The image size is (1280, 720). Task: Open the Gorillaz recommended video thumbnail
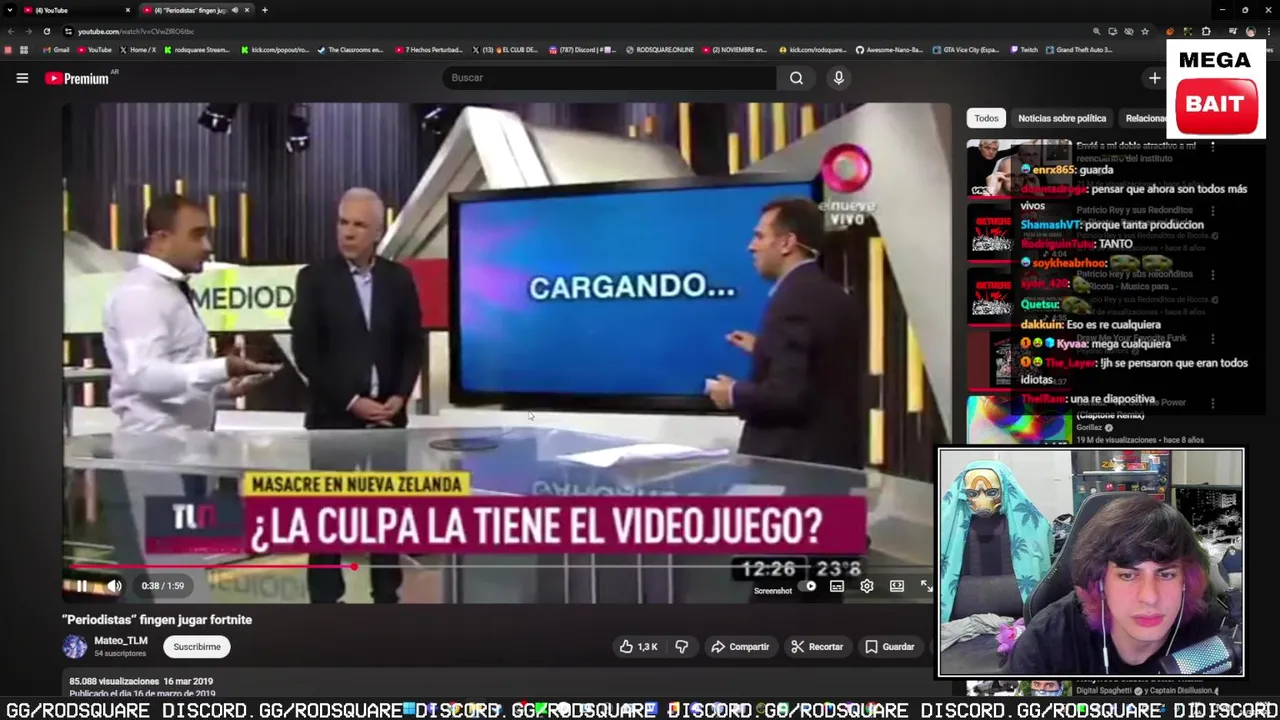1019,420
